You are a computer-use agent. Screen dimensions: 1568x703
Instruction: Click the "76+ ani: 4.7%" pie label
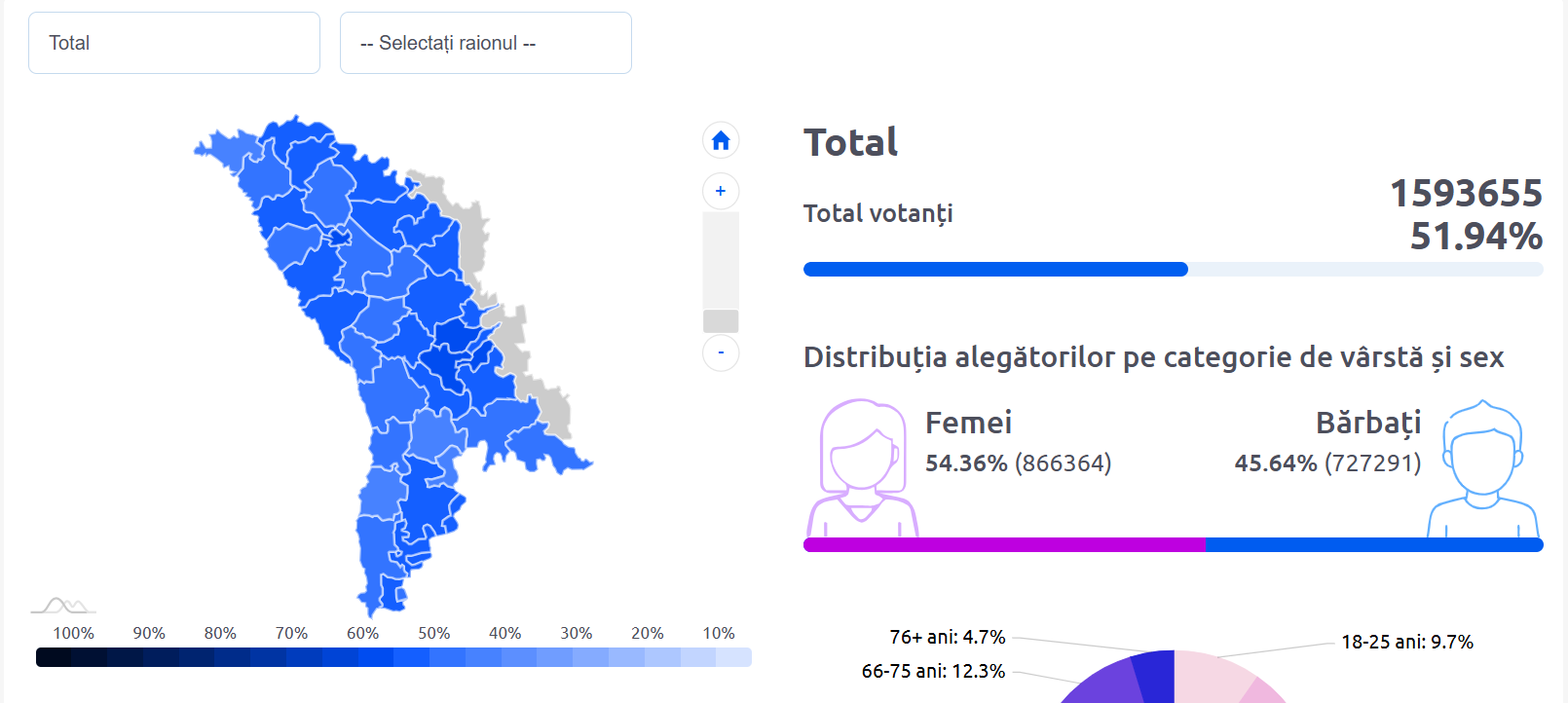(x=948, y=637)
